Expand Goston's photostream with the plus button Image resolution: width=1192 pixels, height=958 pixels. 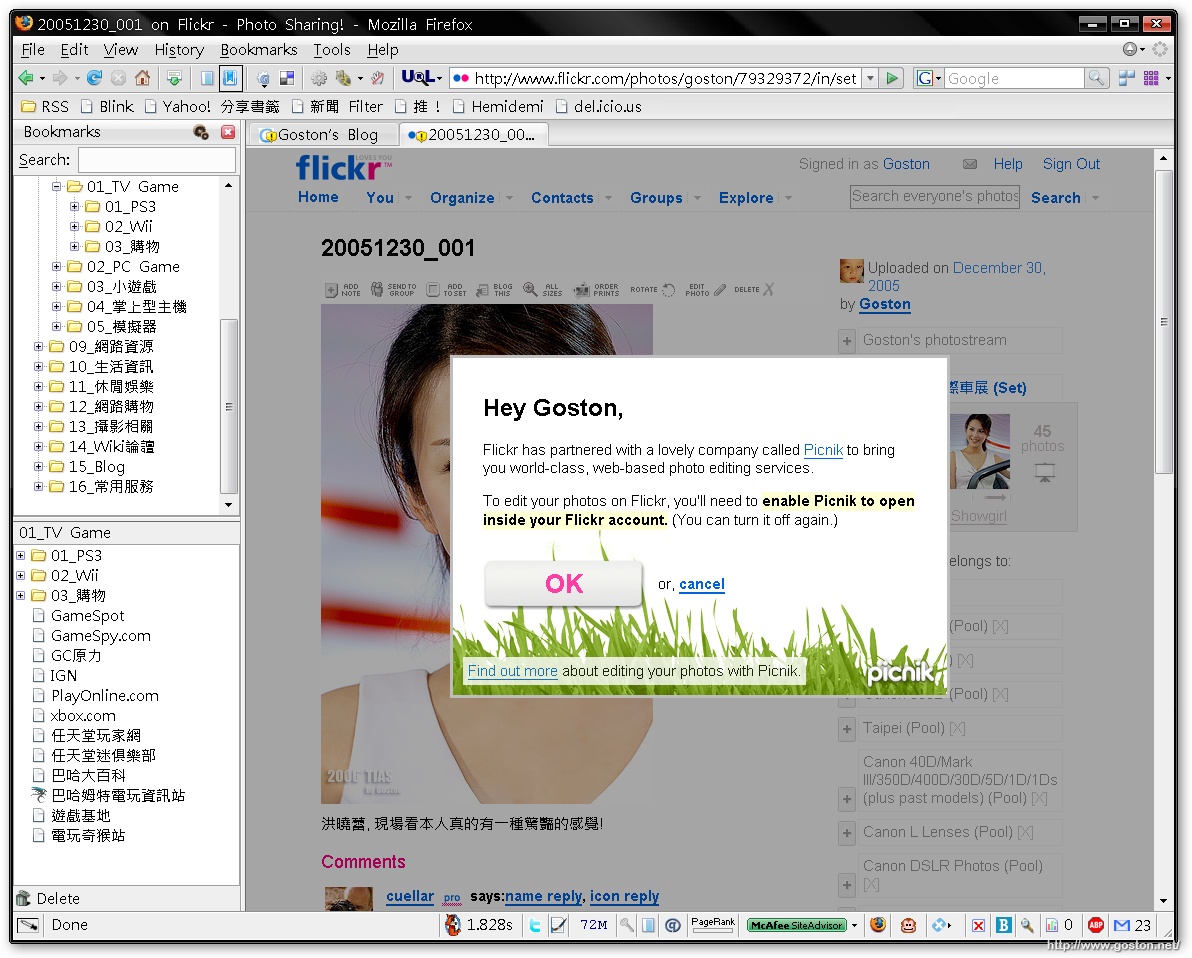847,341
